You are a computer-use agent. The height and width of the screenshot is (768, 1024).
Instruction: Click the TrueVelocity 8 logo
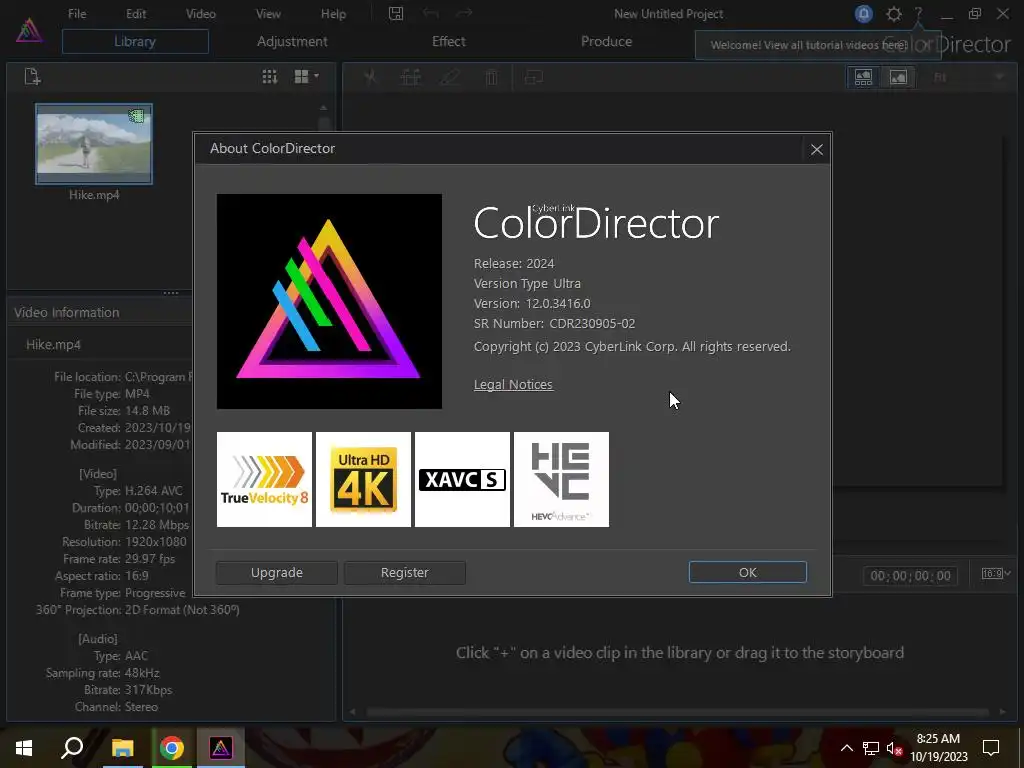(264, 479)
